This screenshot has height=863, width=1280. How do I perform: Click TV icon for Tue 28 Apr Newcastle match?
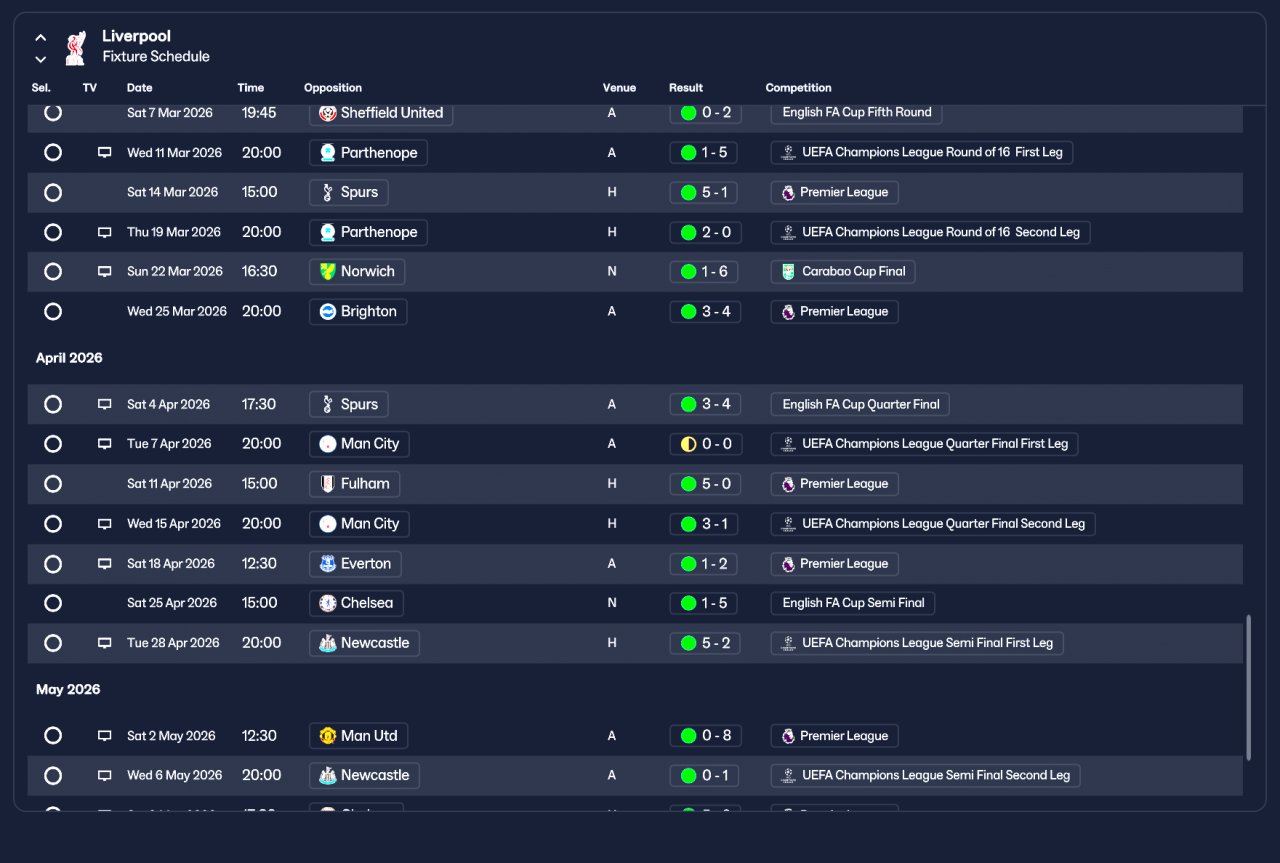tap(104, 643)
